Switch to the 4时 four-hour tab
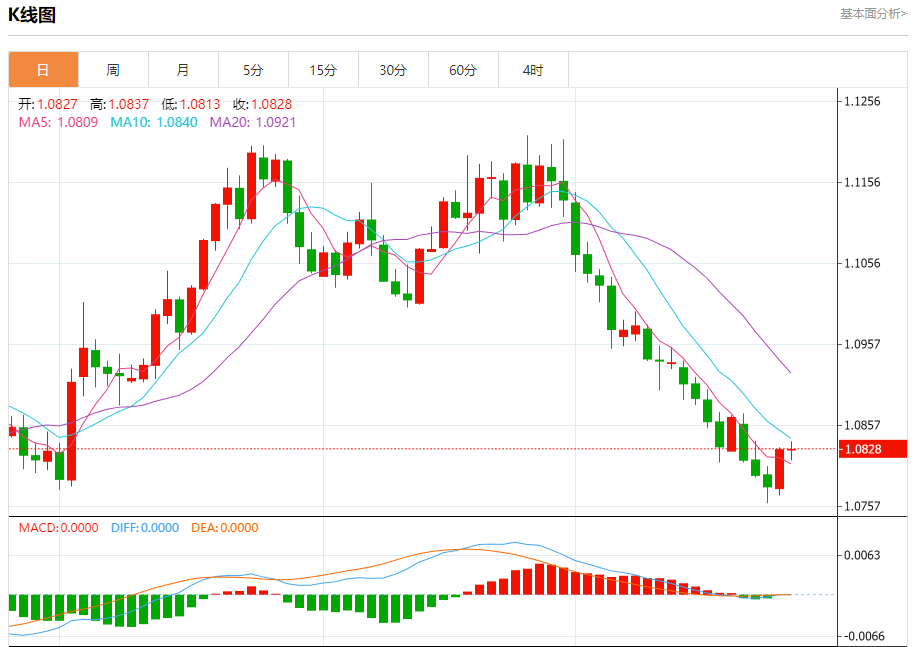The image size is (916, 647). (533, 70)
